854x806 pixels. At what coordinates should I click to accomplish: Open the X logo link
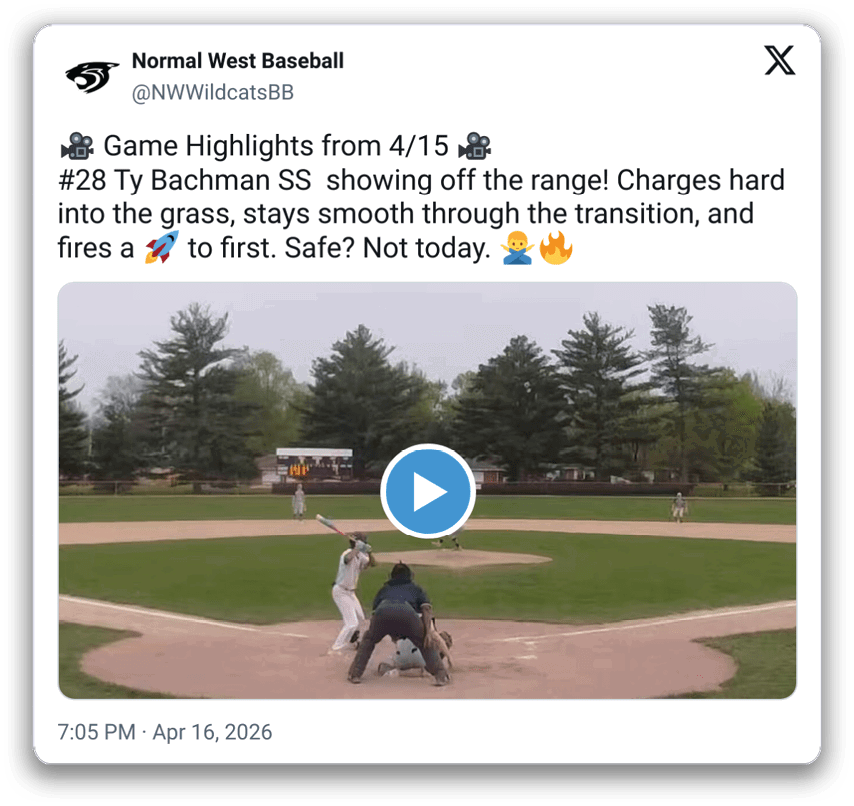pyautogui.click(x=779, y=60)
